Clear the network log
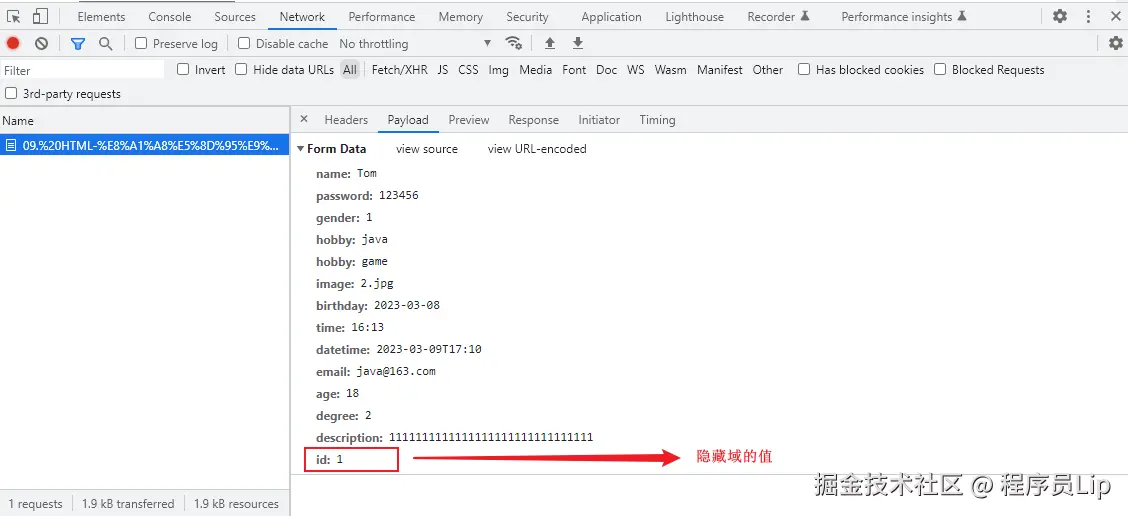Viewport: 1128px width, 516px height. pos(41,43)
